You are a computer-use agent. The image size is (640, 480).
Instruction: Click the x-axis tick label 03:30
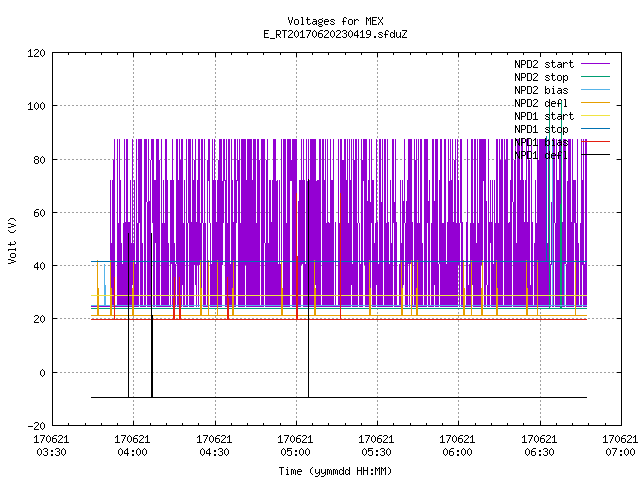click(x=51, y=453)
